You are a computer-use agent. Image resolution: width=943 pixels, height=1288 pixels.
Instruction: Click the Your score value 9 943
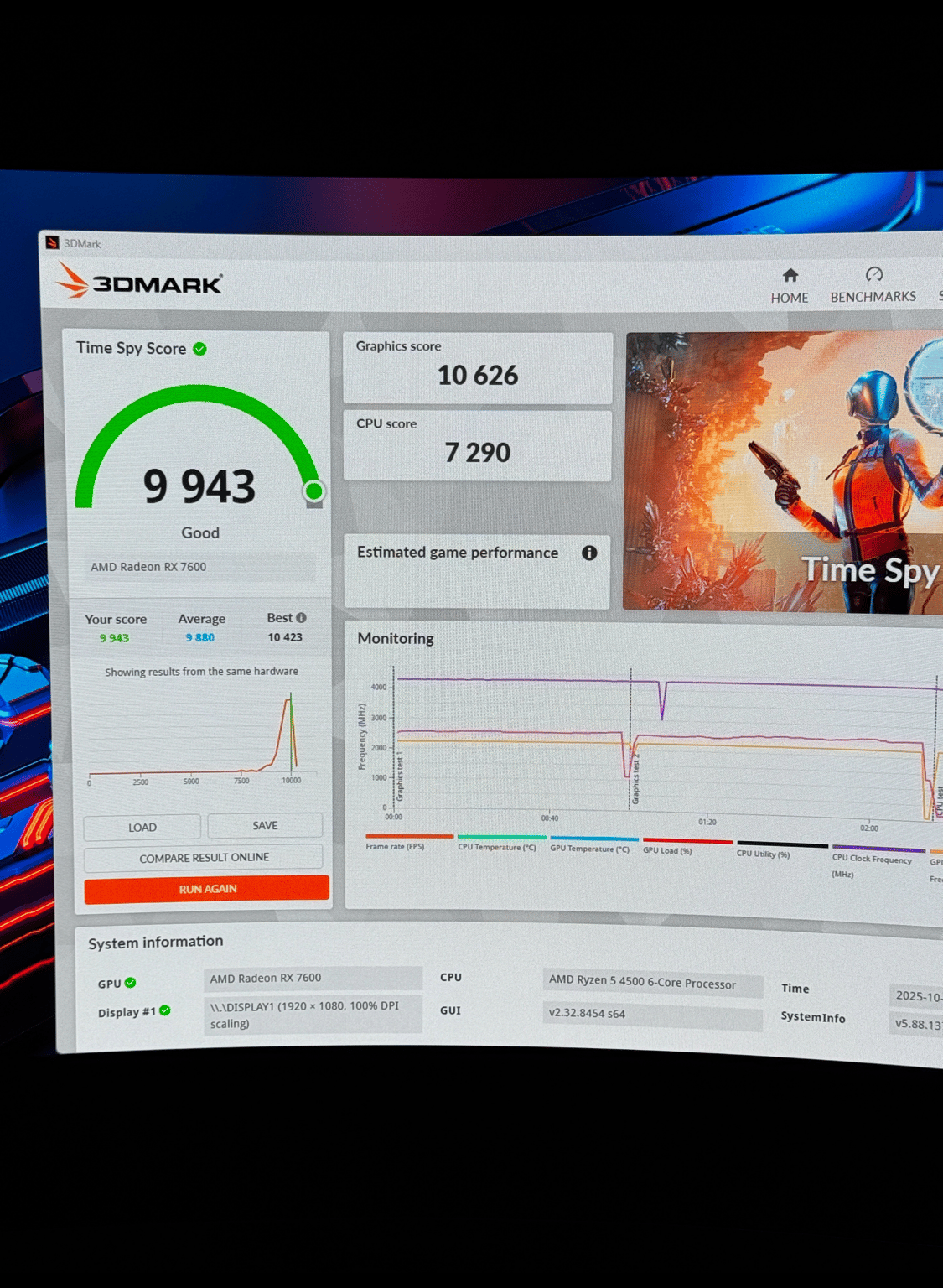pyautogui.click(x=114, y=638)
